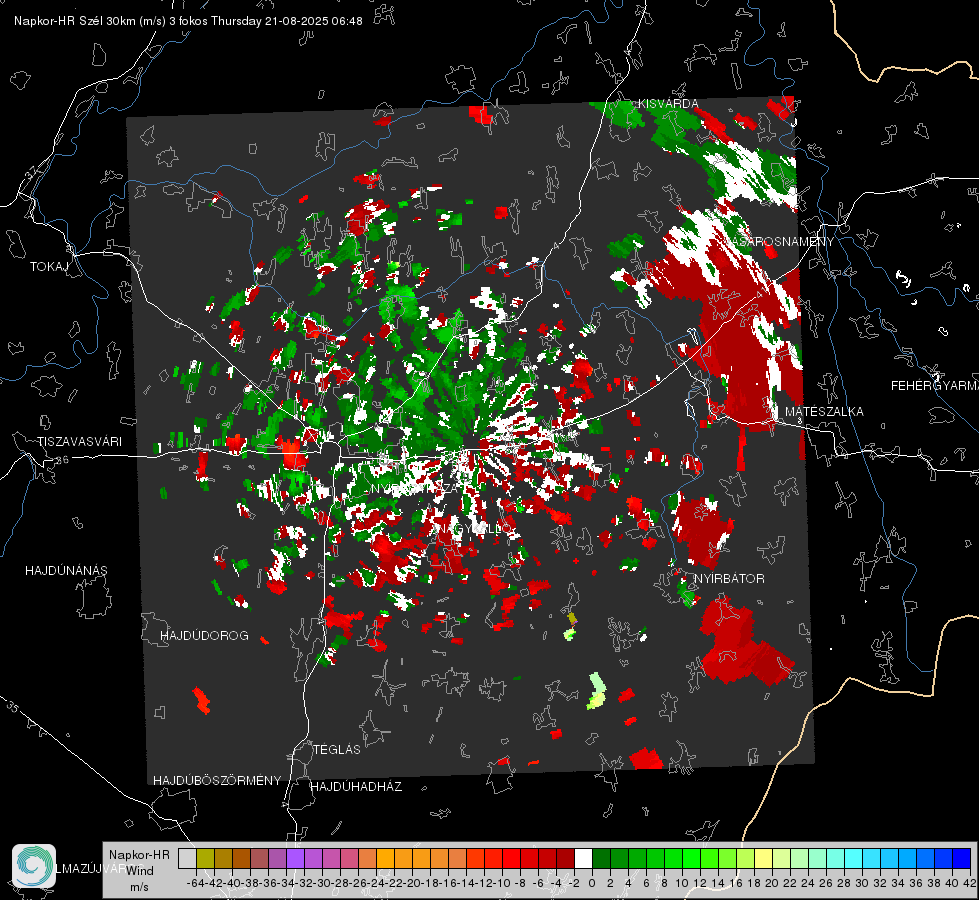The width and height of the screenshot is (979, 900).
Task: Choose the deep blue swatch at the legend's right end
Action: coord(962,859)
